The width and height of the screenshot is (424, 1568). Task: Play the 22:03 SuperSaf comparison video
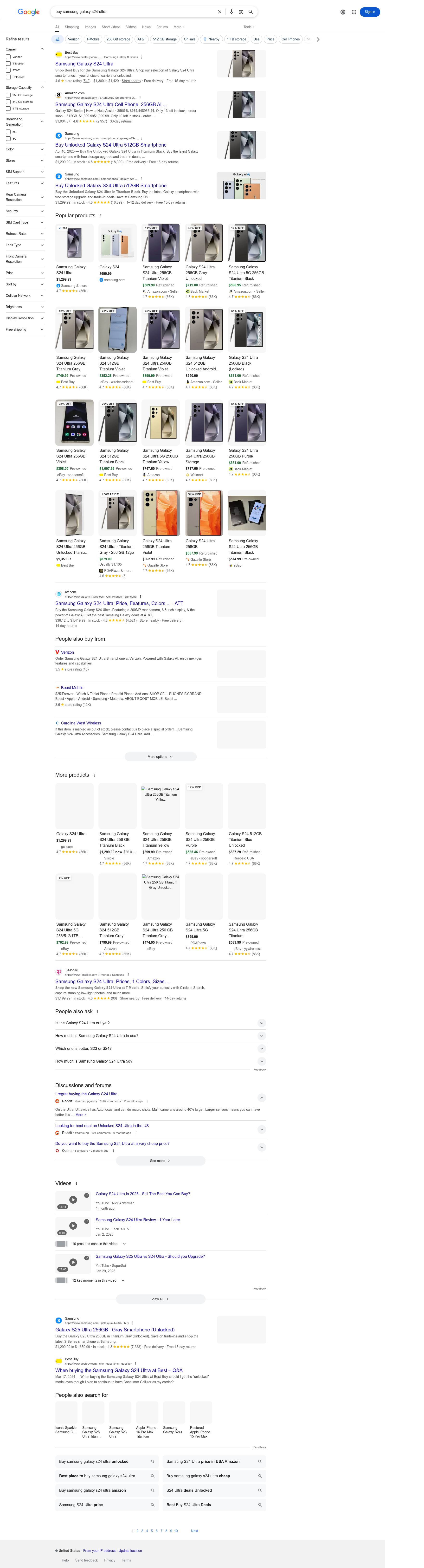73,1262
